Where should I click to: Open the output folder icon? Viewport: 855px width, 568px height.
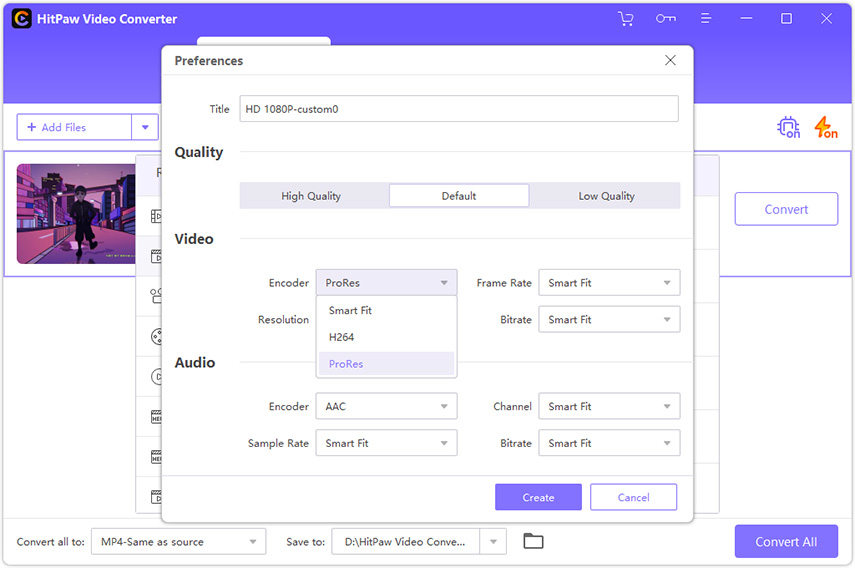pos(533,541)
